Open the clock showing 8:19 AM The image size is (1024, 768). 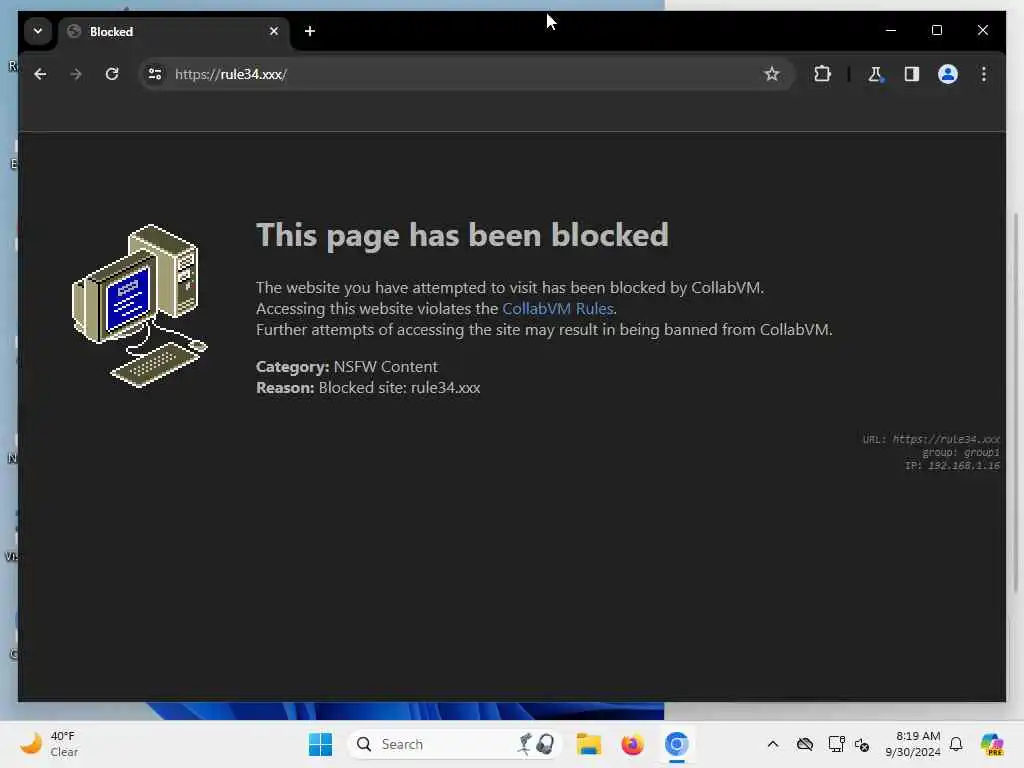[913, 744]
